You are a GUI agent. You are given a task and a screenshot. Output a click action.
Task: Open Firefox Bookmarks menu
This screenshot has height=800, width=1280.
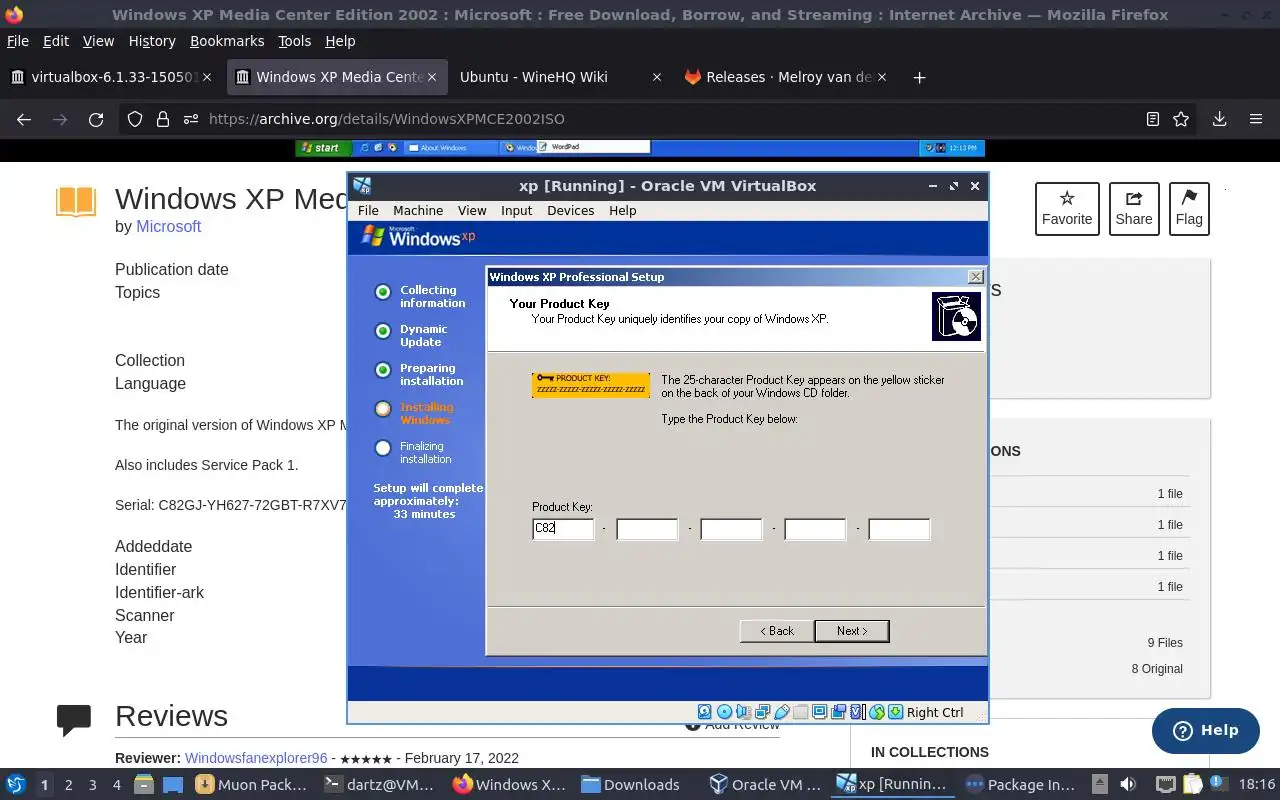tap(227, 41)
